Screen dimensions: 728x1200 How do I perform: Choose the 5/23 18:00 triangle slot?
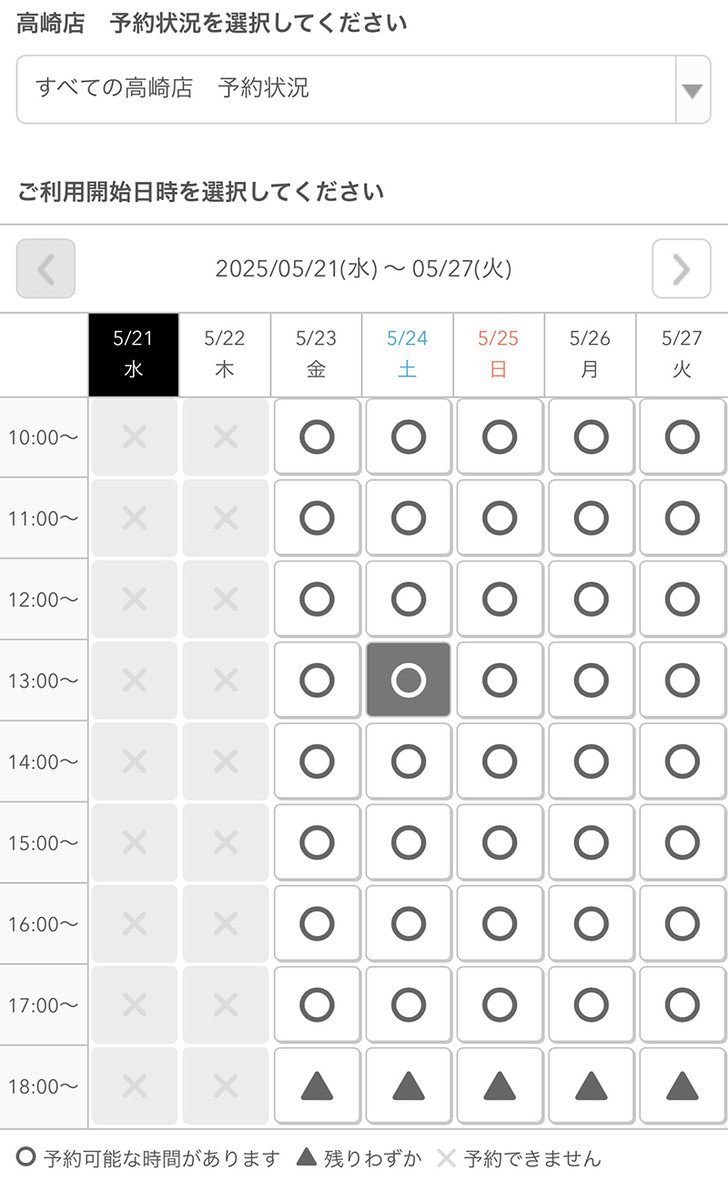pyautogui.click(x=317, y=1086)
